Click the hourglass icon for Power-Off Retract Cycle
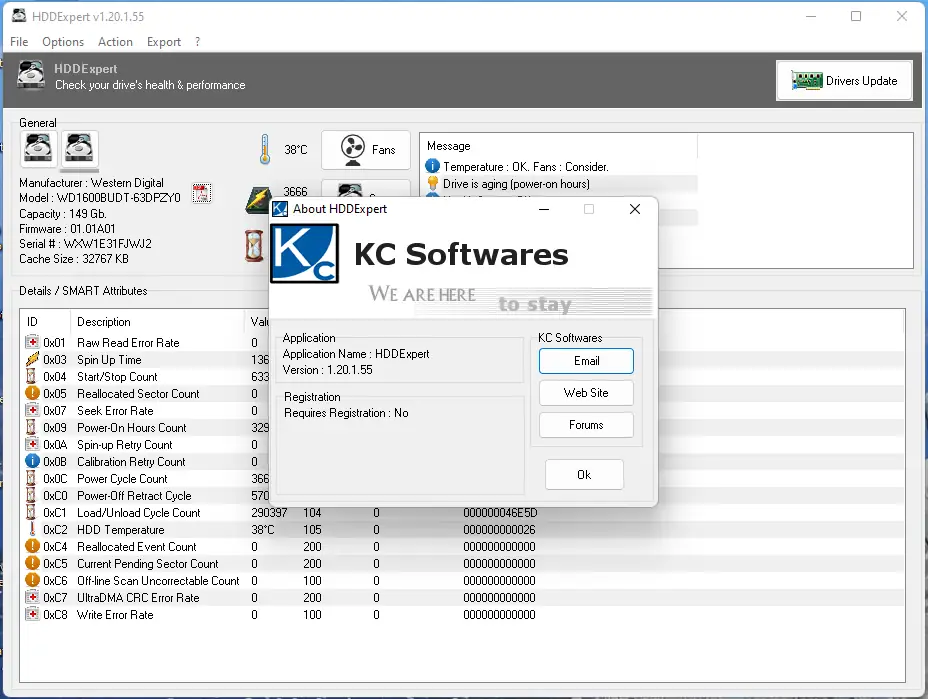 (31, 495)
